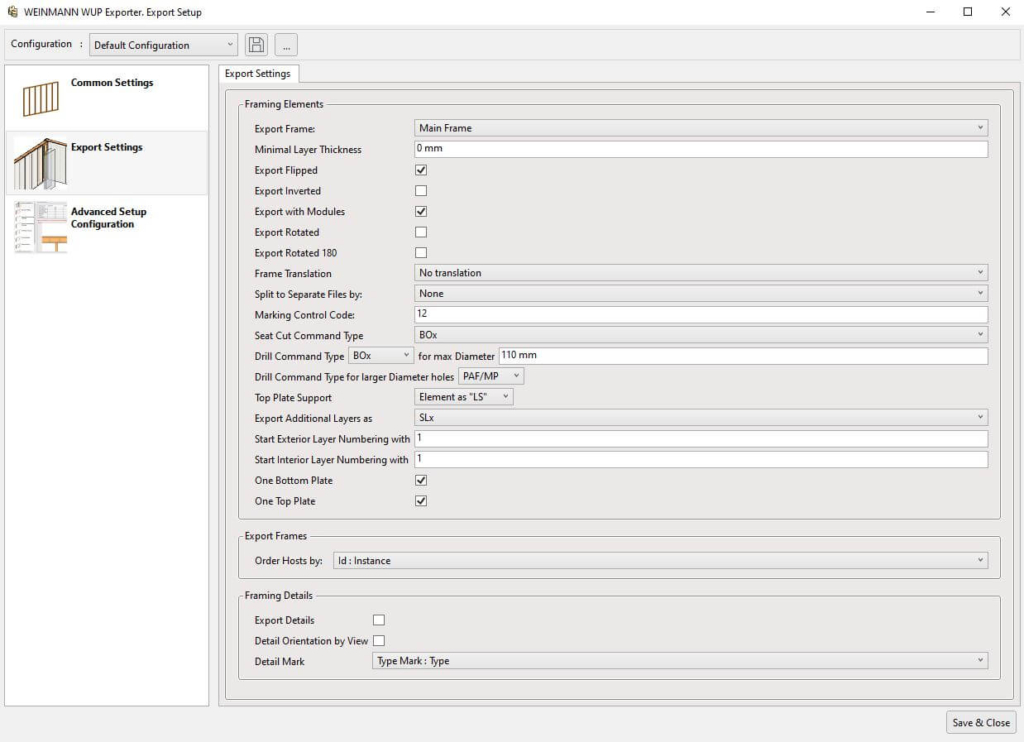
Task: Enable the Export Details checkbox
Action: click(x=379, y=620)
